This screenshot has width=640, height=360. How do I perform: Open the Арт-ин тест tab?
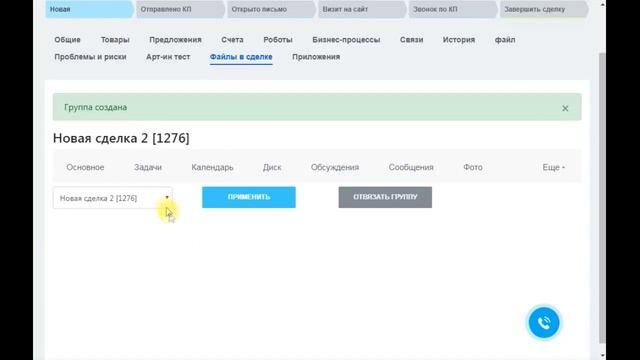(x=168, y=57)
